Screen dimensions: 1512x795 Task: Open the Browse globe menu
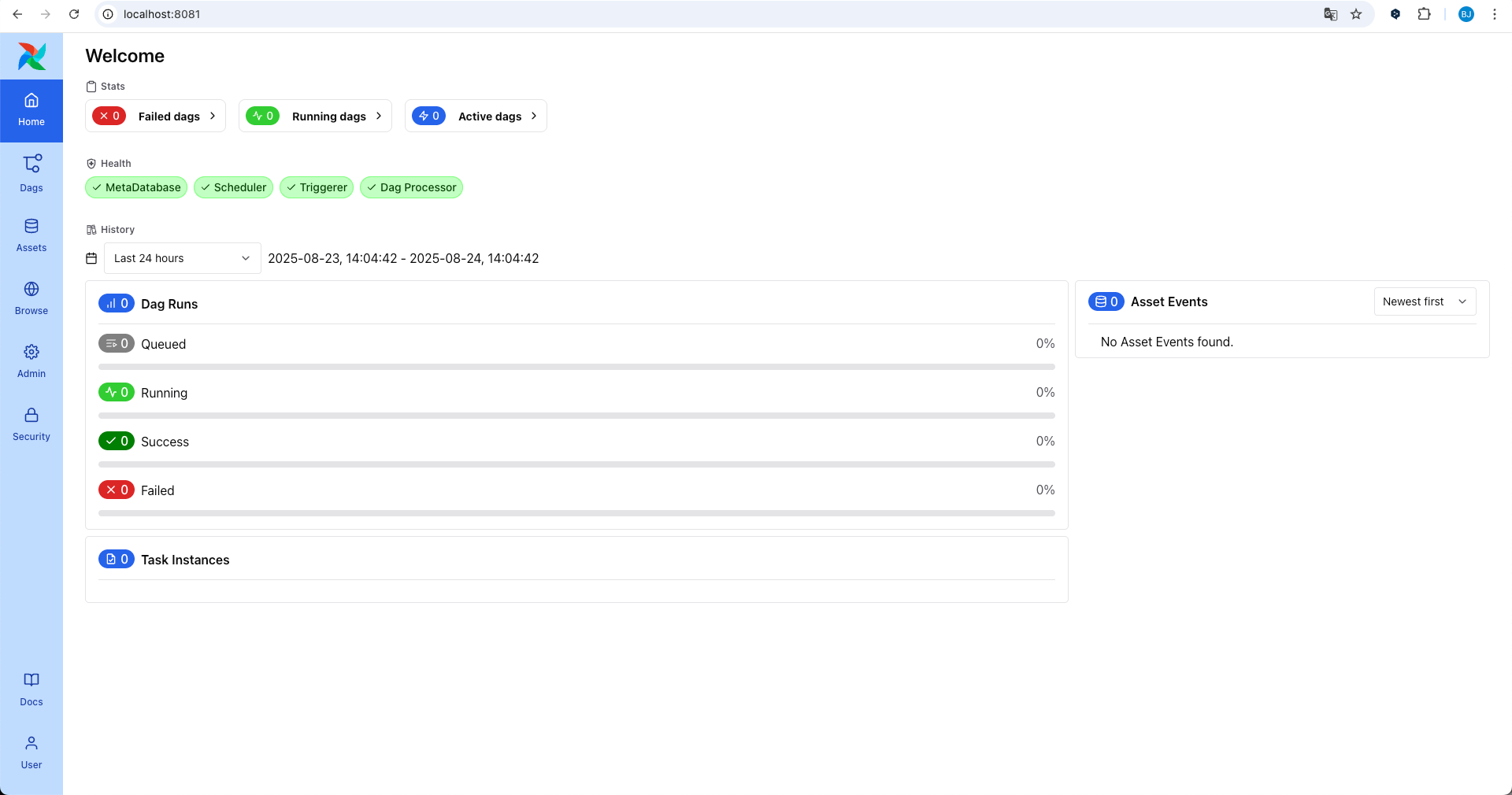tap(31, 298)
